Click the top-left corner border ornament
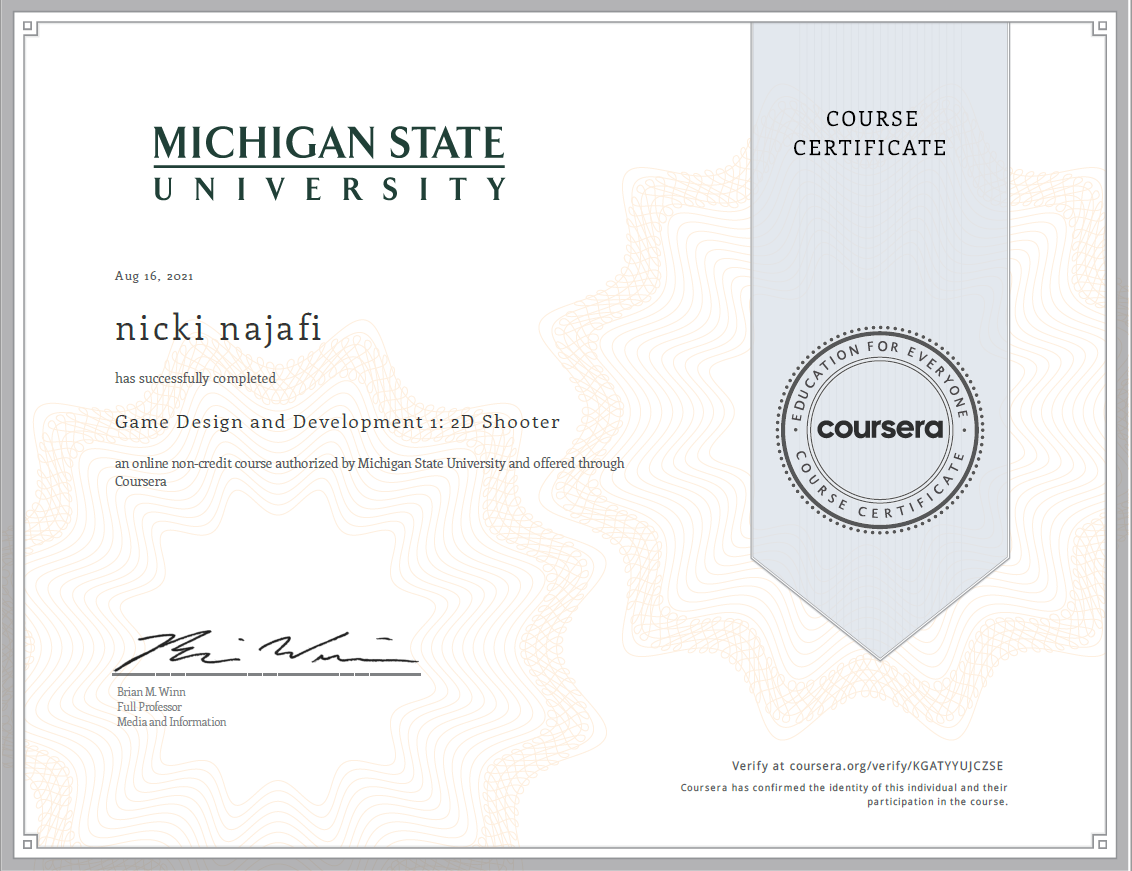This screenshot has height=871, width=1132. coord(29,29)
